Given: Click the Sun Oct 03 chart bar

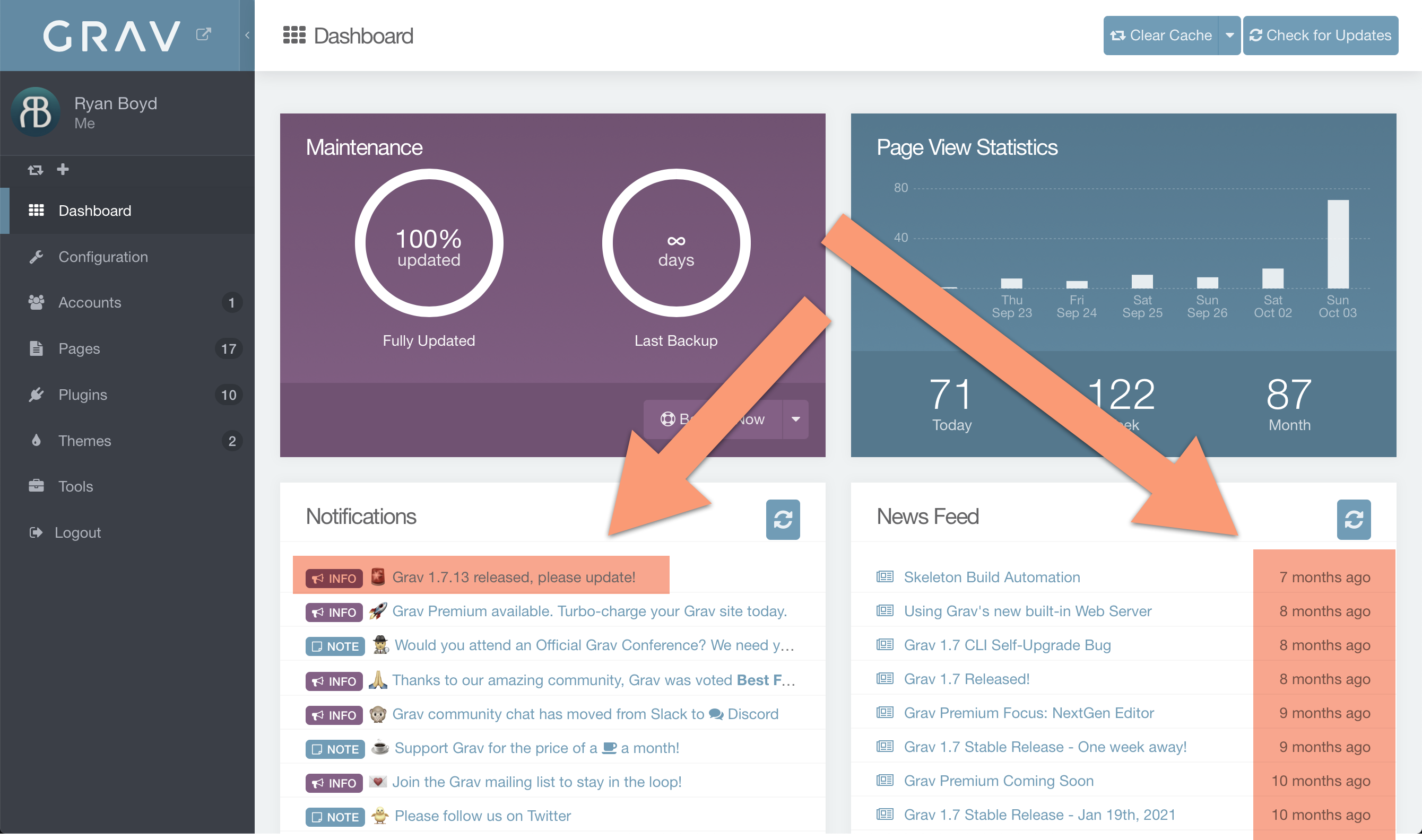Looking at the screenshot, I should click(x=1338, y=244).
